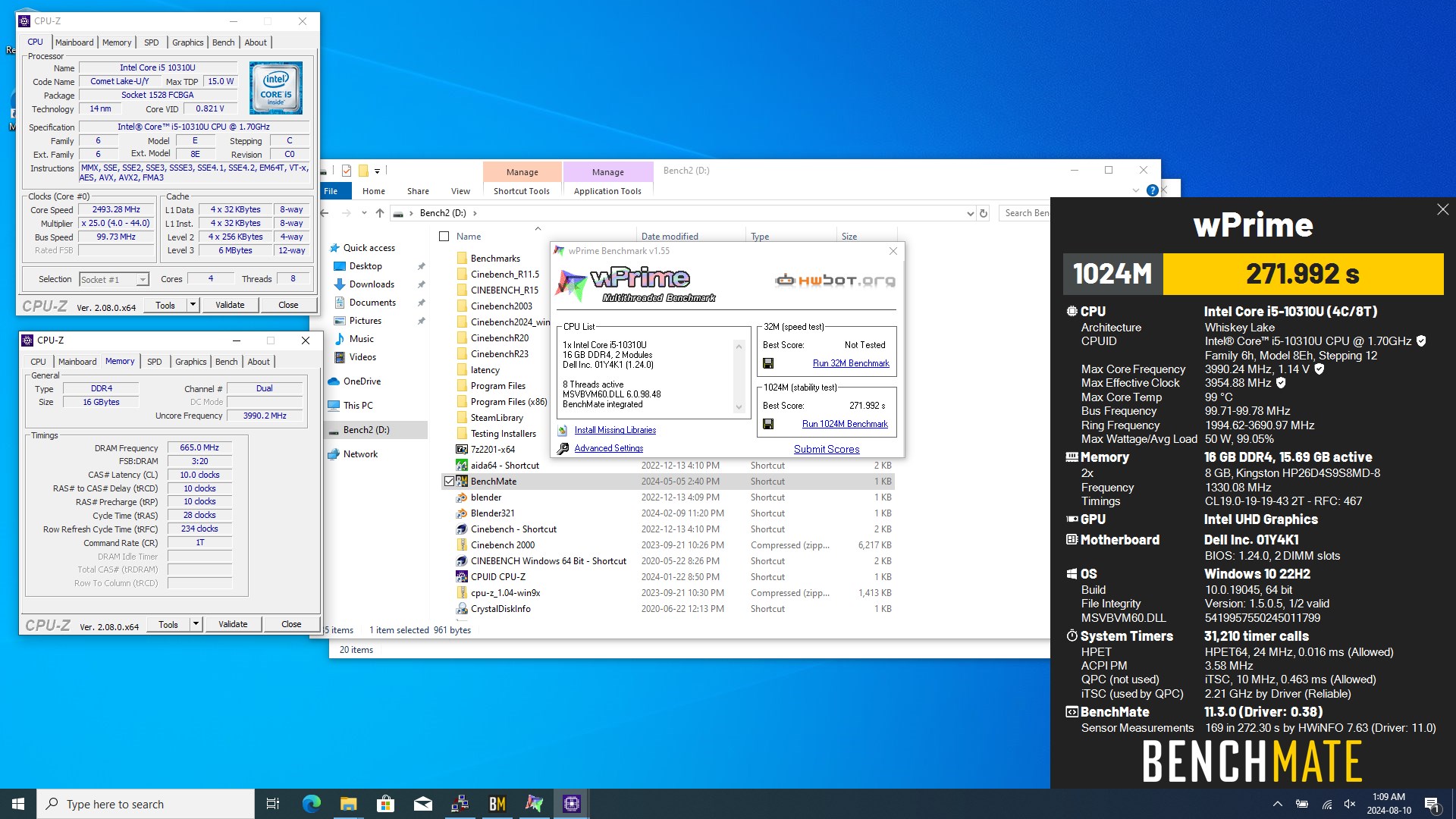
Task: Open the Shortcut Tools ribbon tab
Action: click(x=522, y=191)
